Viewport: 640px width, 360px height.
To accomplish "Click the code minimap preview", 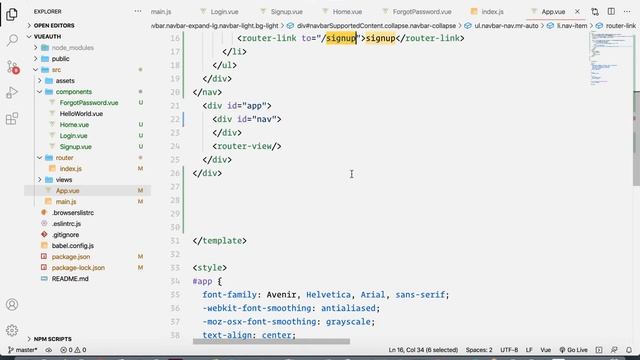I will click(x=611, y=59).
